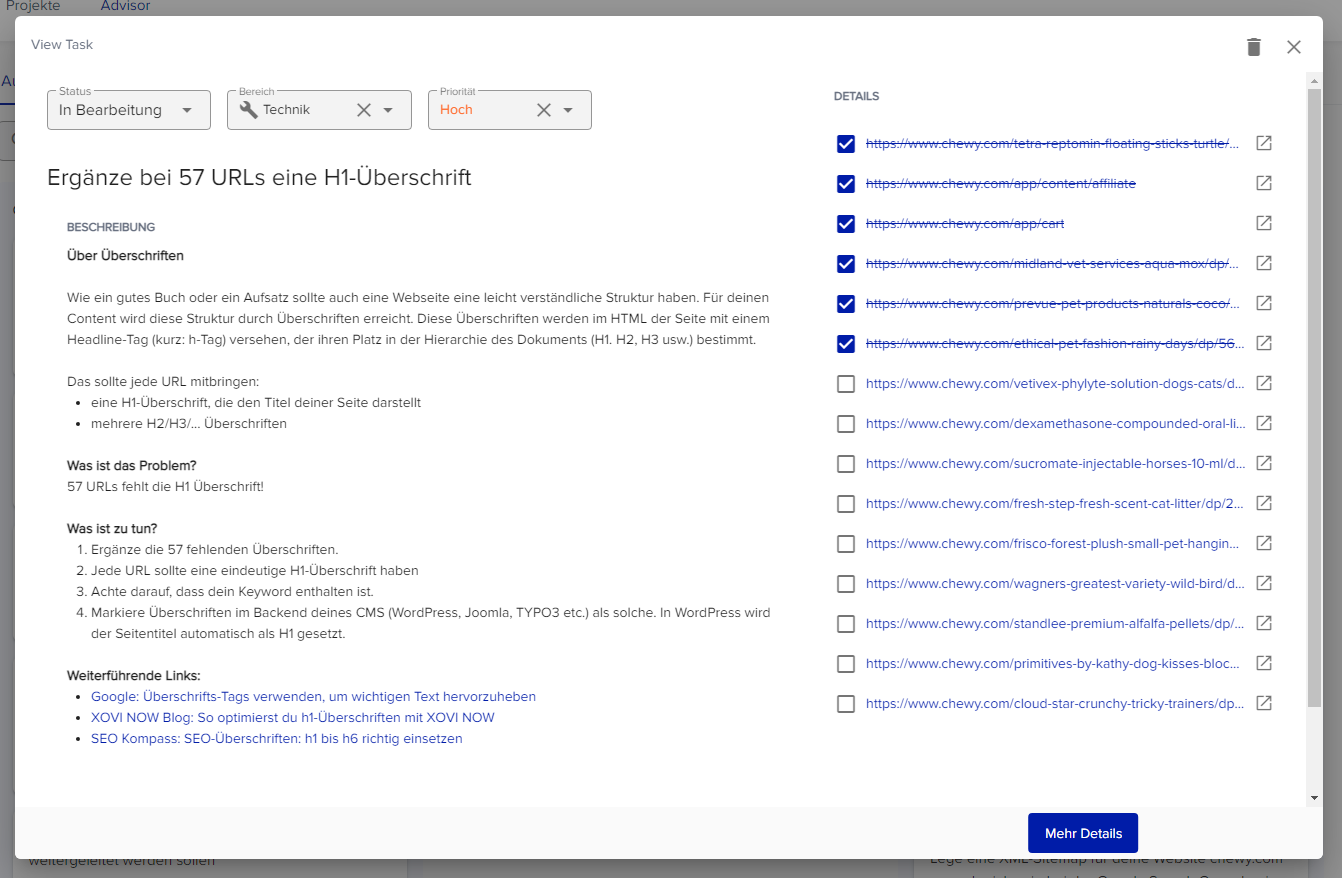Click the Hoch priority value
The height and width of the screenshot is (878, 1342).
pyautogui.click(x=456, y=110)
